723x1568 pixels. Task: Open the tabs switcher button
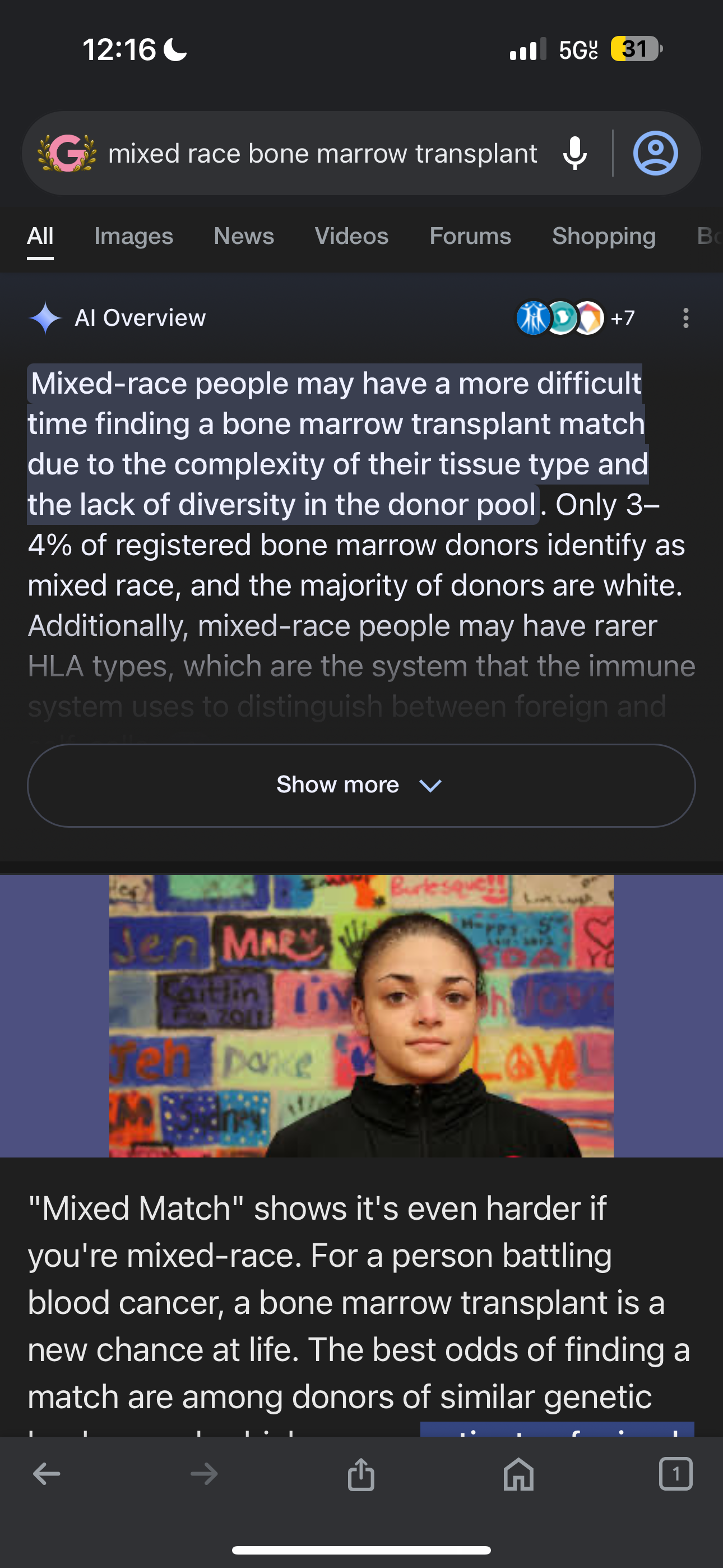coord(675,1474)
